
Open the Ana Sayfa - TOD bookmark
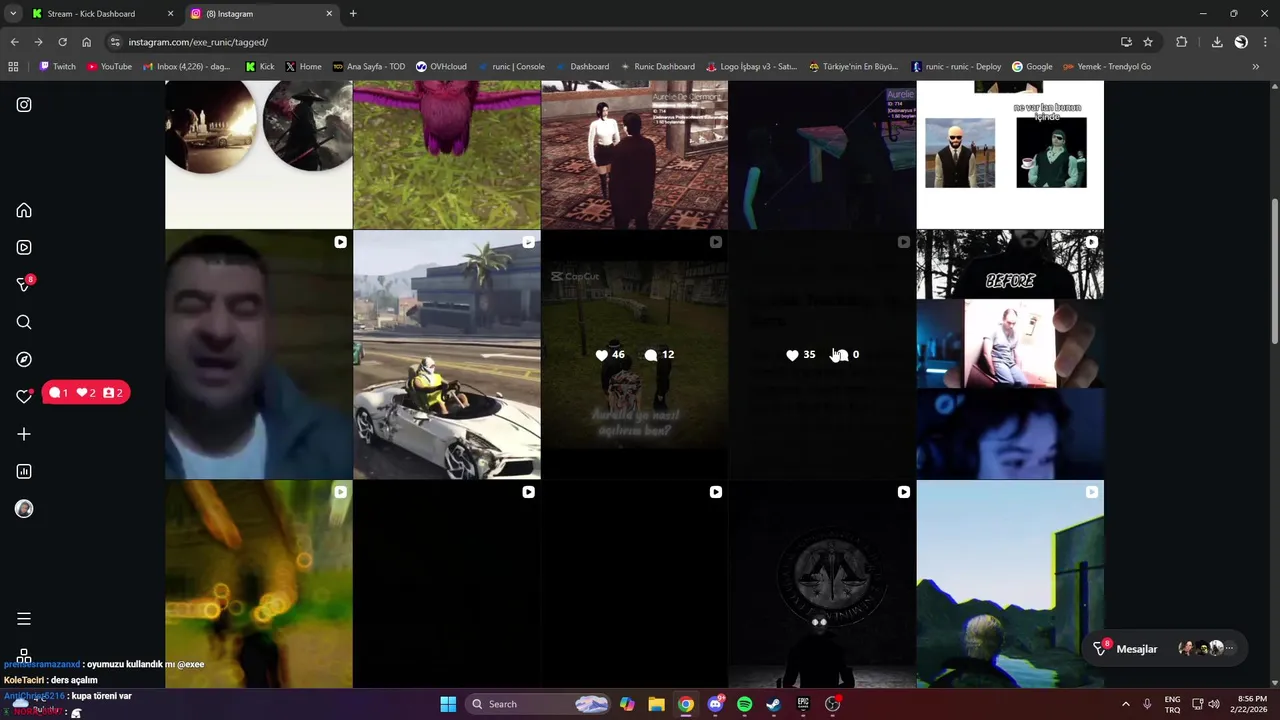point(368,67)
